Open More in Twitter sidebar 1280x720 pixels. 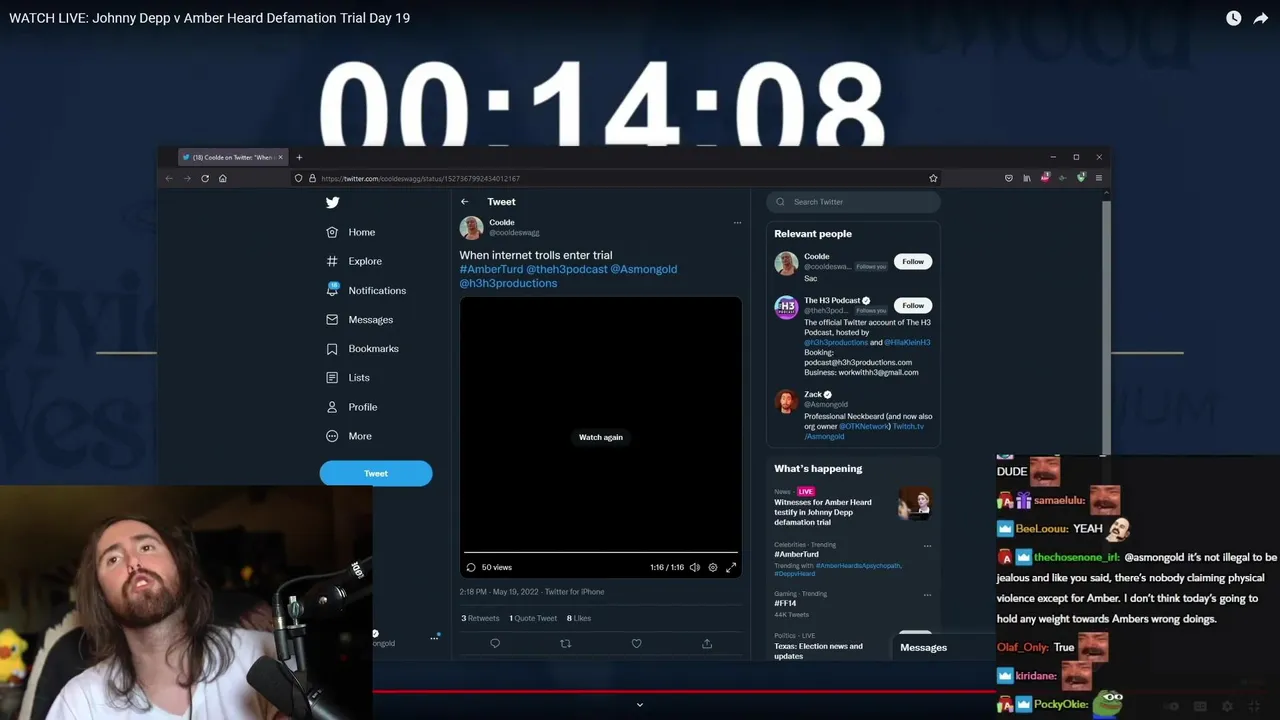point(349,436)
